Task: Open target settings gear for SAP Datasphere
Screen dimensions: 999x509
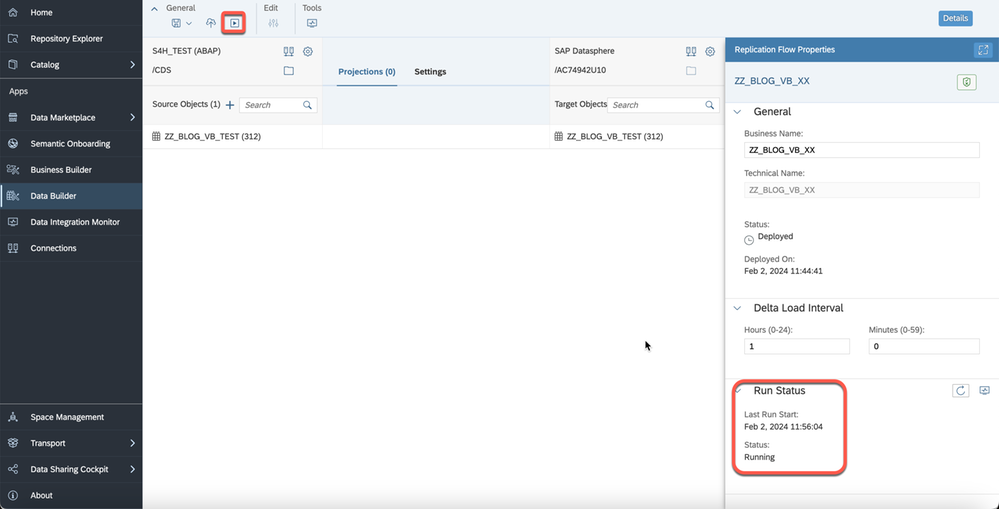Action: point(710,51)
